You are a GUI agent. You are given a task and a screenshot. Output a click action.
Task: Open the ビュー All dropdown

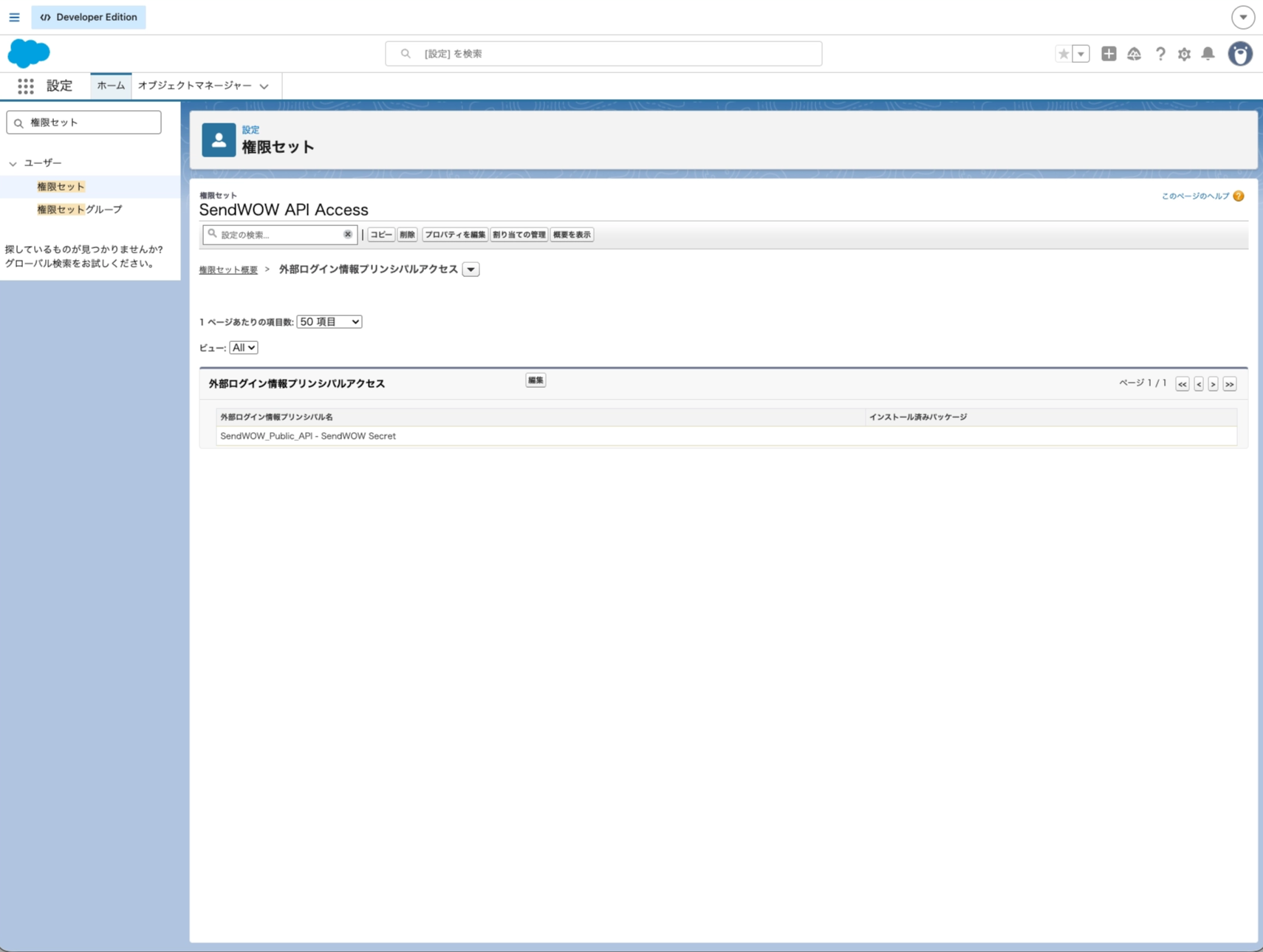243,348
